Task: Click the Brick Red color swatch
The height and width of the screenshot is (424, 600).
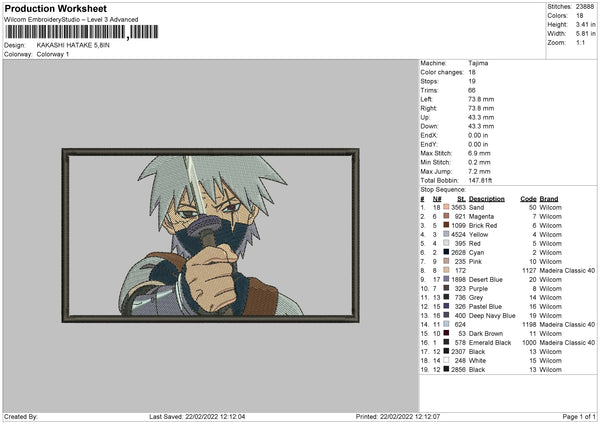Action: 446,225
